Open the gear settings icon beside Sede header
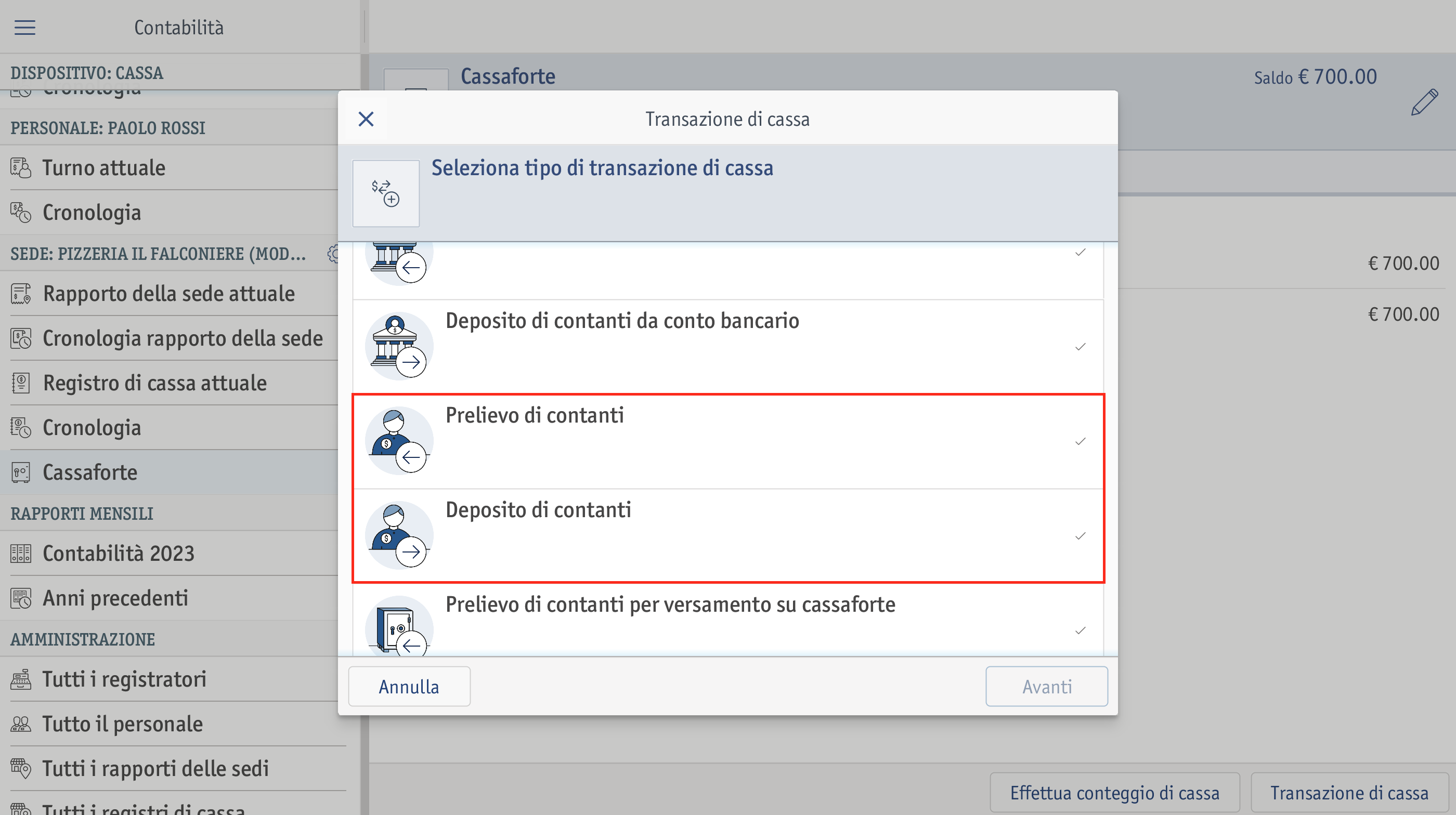 click(x=333, y=254)
